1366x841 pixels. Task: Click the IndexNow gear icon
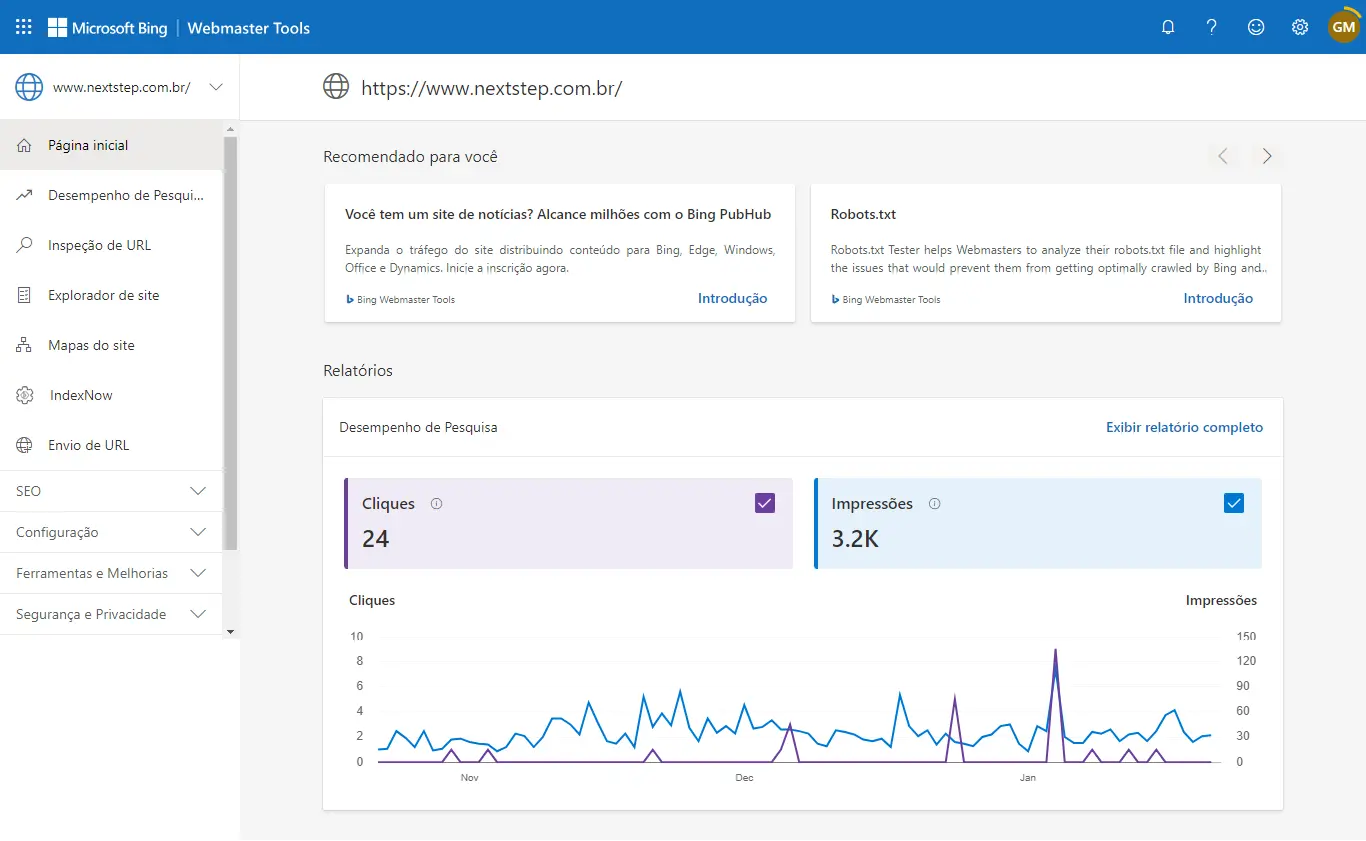[x=25, y=395]
